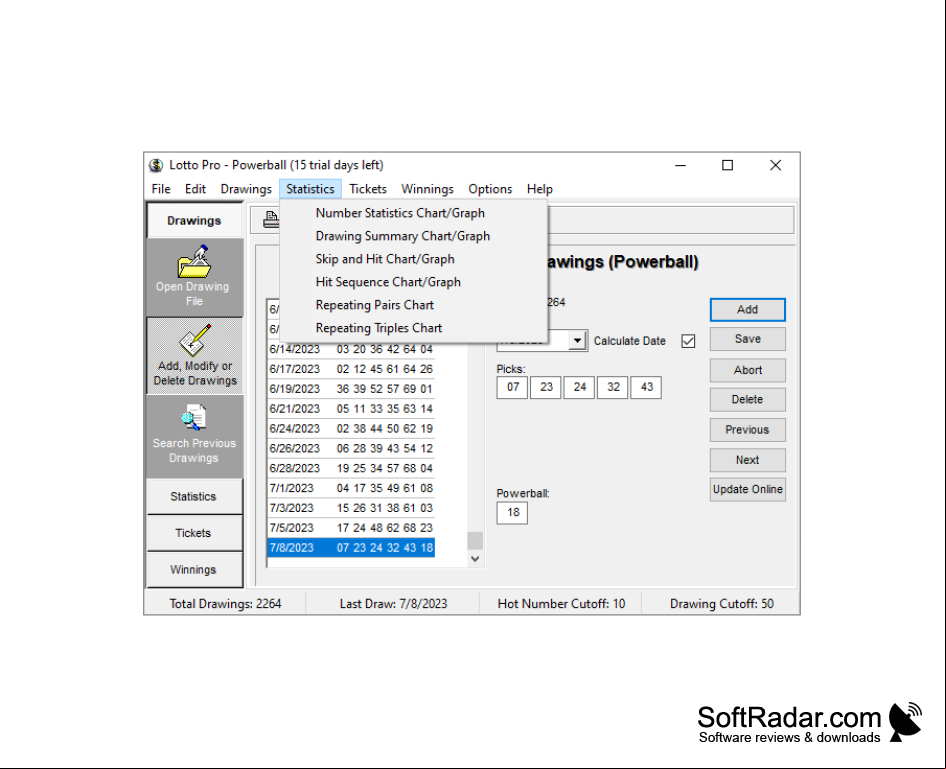Select the 6/19/2023 drawing row
This screenshot has width=946, height=769.
click(351, 389)
